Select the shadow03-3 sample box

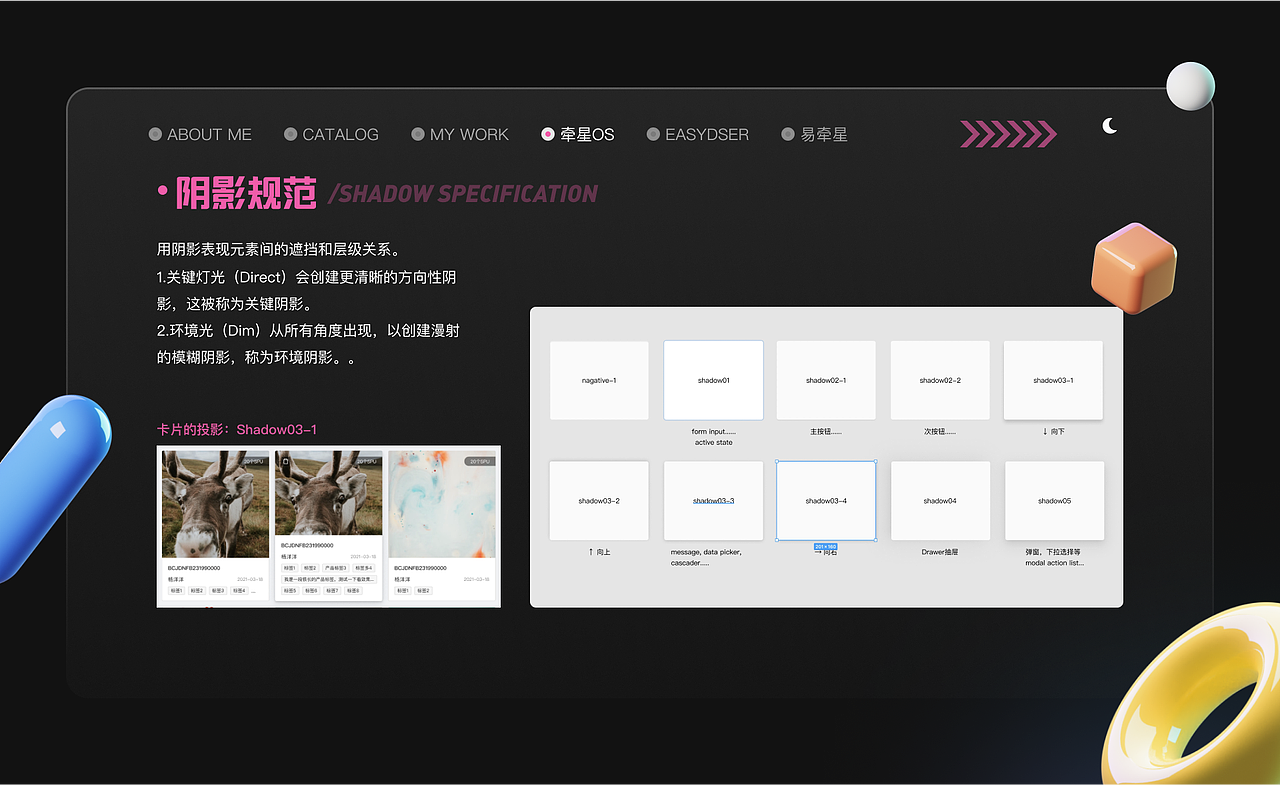pyautogui.click(x=713, y=500)
